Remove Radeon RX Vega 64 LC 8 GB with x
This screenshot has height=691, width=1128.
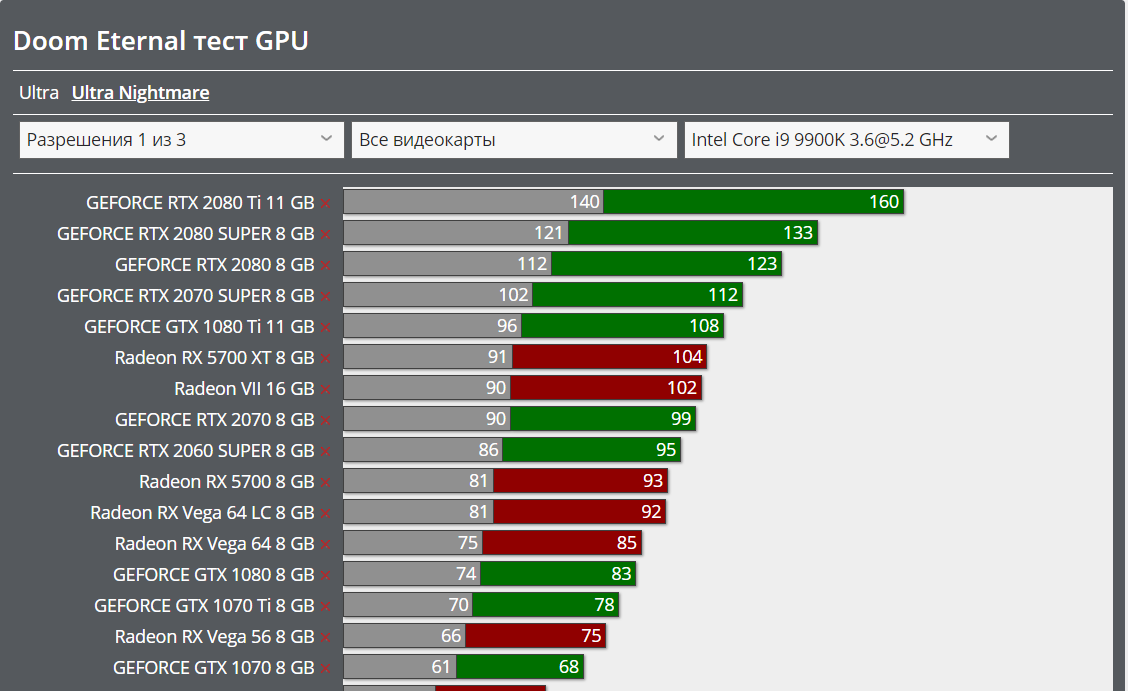325,513
